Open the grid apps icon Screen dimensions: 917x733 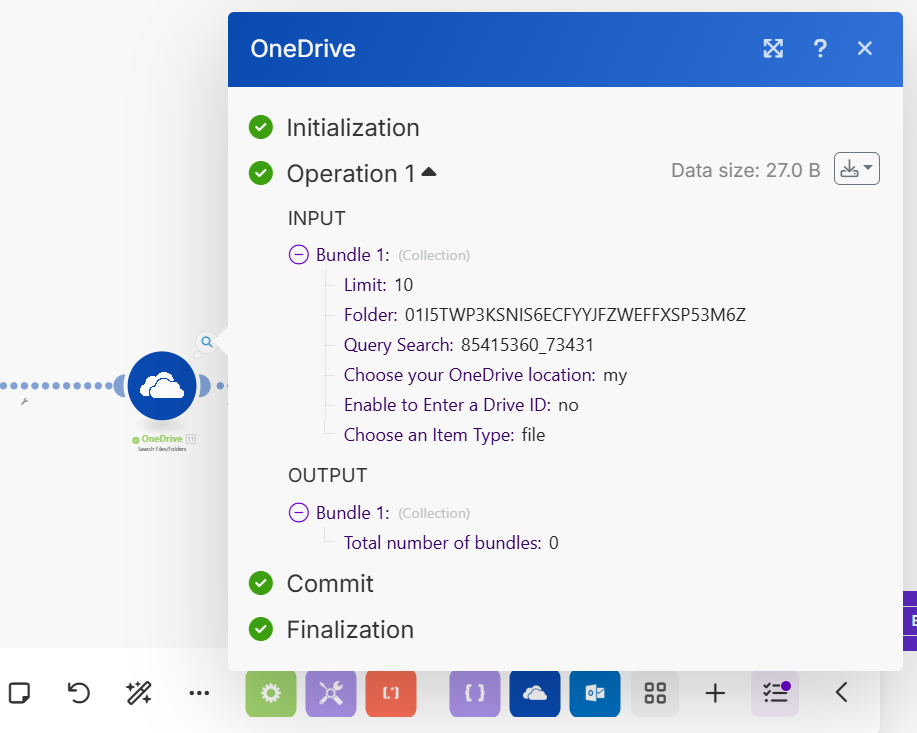click(x=655, y=694)
